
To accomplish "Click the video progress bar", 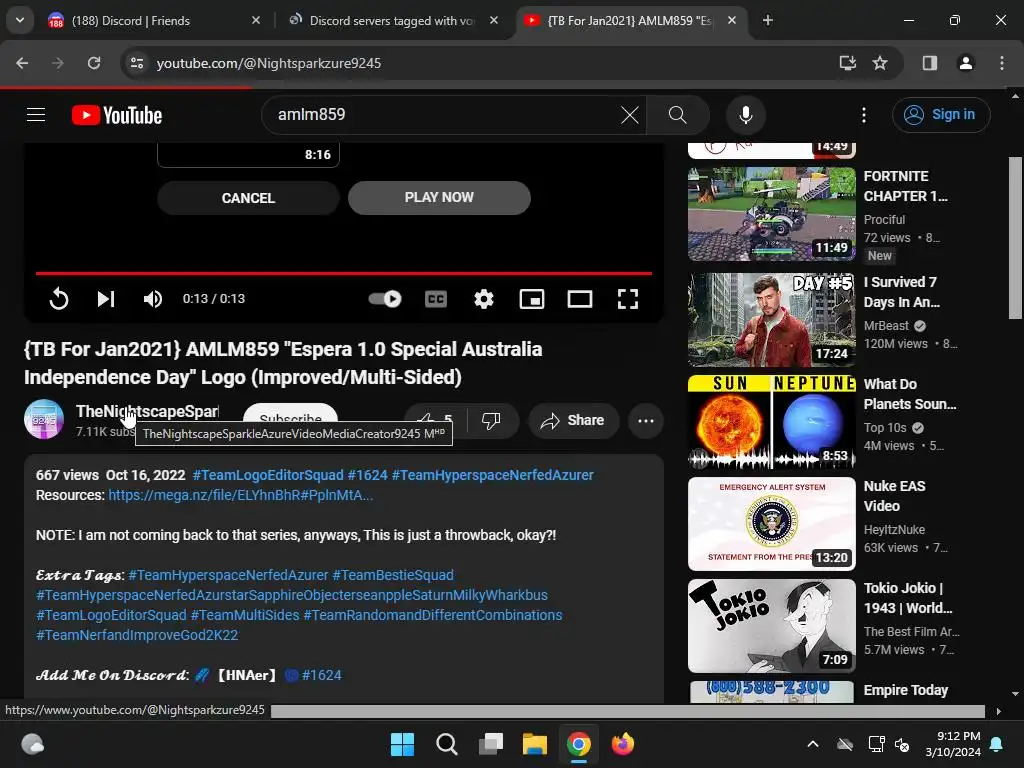I will tap(344, 273).
